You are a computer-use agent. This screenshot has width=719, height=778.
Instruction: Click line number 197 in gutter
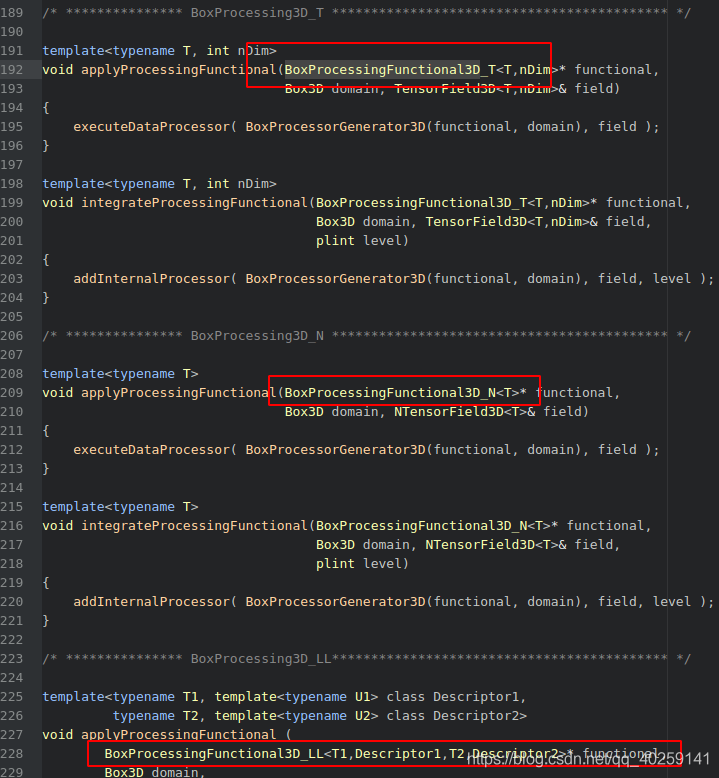pos(11,165)
